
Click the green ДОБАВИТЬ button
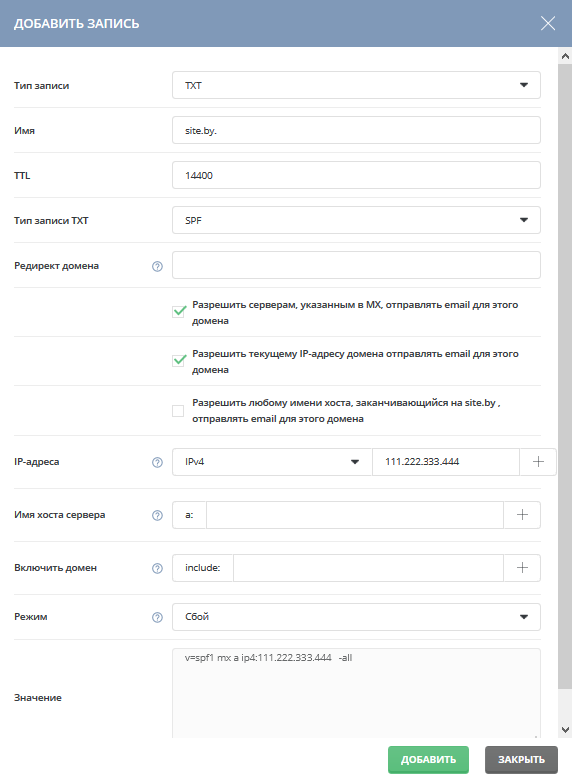coord(428,759)
